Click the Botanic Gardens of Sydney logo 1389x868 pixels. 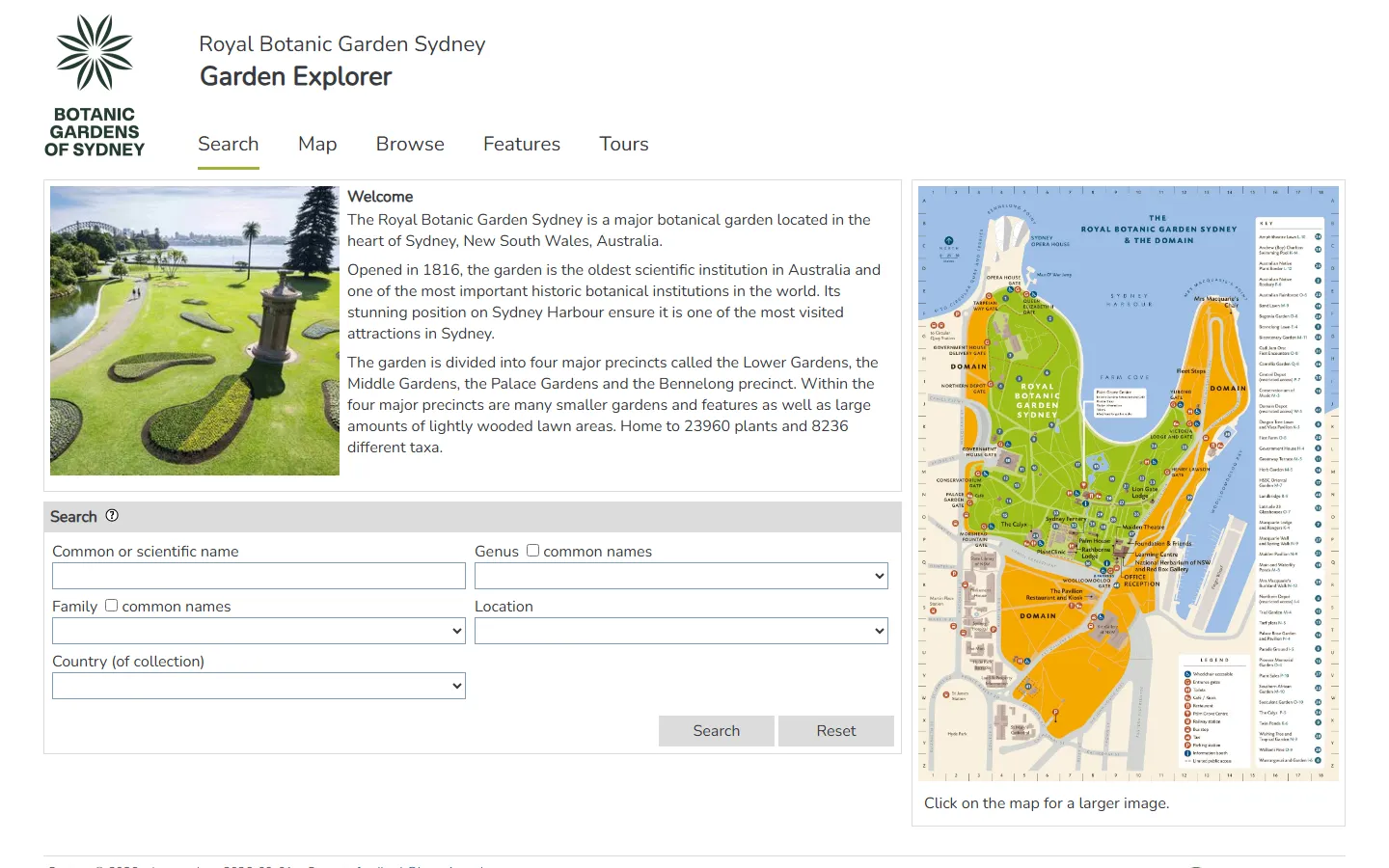95,86
